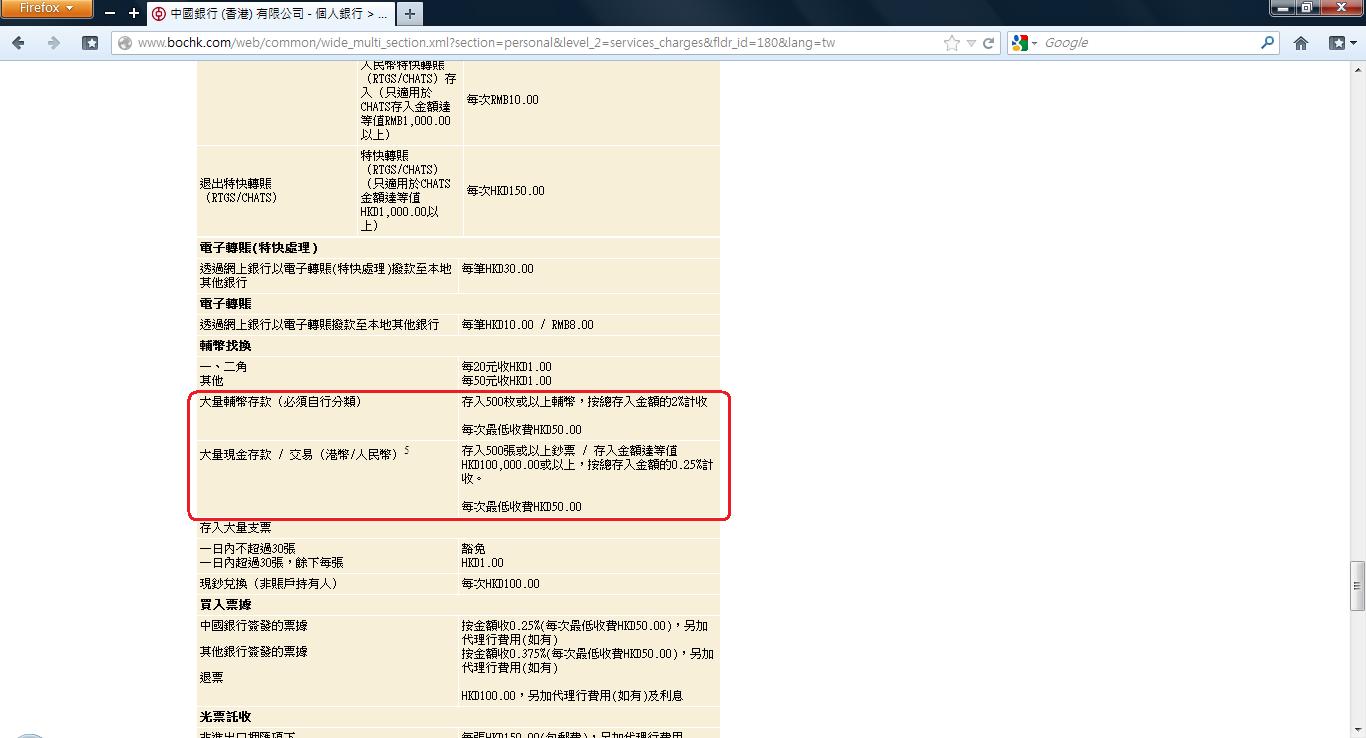Click the 其他銀行簽發的票據 label
Image resolution: width=1366 pixels, height=738 pixels.
(253, 652)
